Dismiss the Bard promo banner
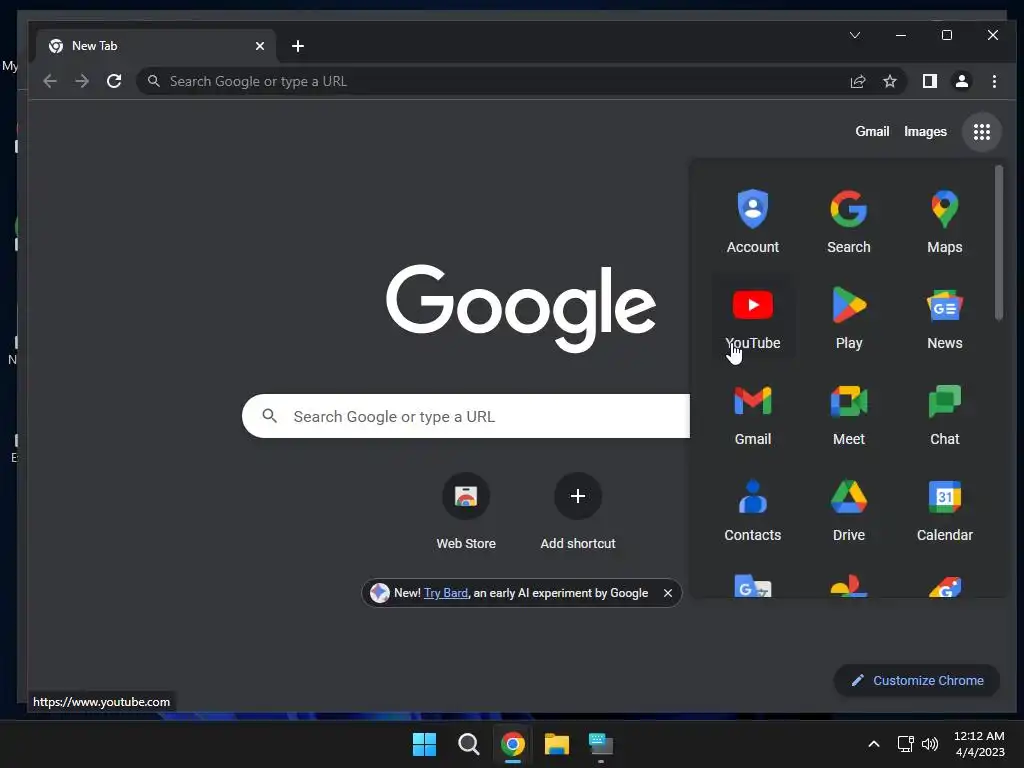Screen dimensions: 1024x768 [667, 593]
